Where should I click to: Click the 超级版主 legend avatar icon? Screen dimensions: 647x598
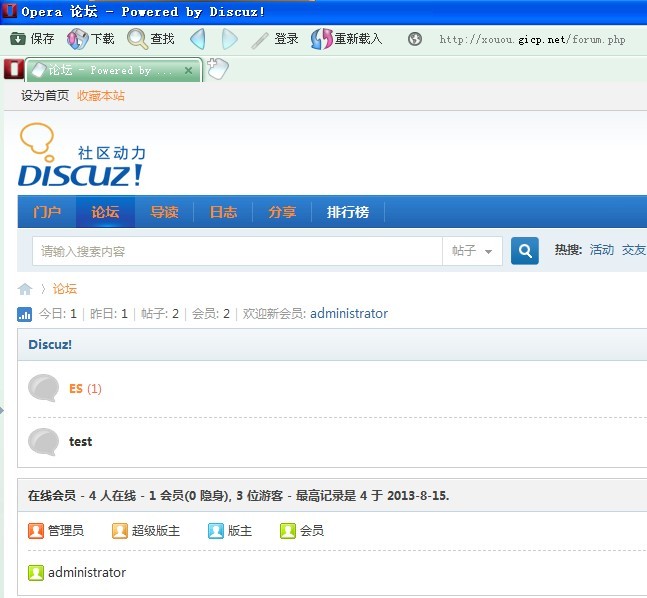point(120,531)
